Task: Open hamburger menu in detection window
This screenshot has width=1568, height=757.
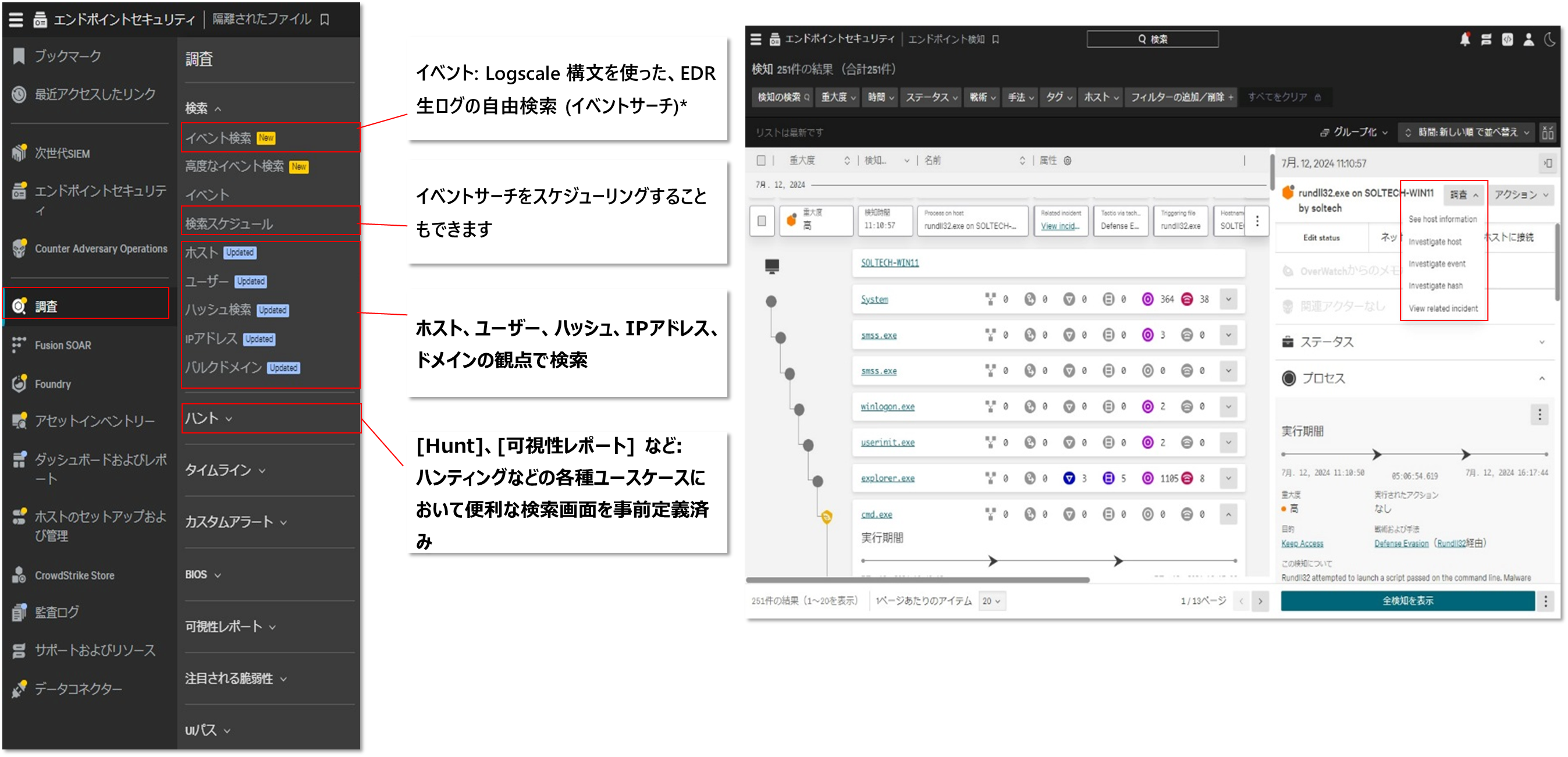Action: coord(756,39)
